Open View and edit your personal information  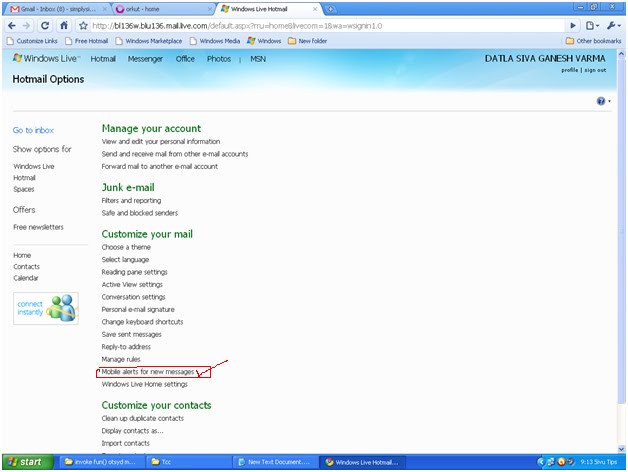pyautogui.click(x=161, y=141)
